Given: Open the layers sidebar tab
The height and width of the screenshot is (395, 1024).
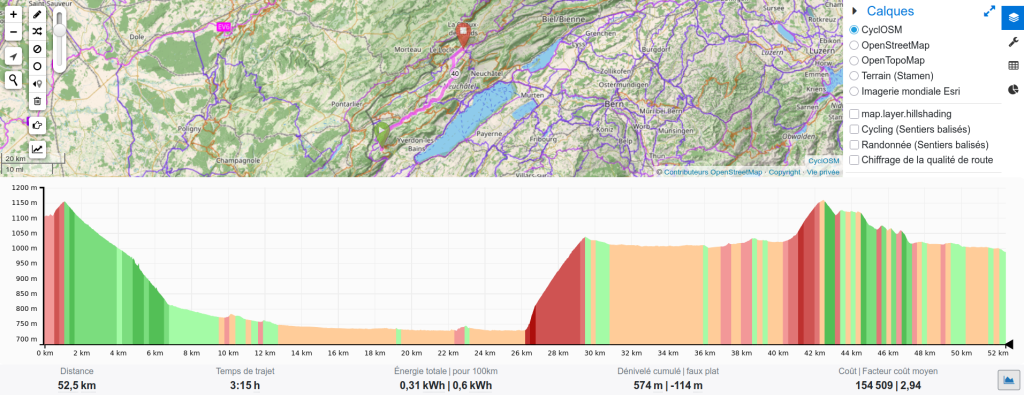Looking at the screenshot, I should 1013,17.
